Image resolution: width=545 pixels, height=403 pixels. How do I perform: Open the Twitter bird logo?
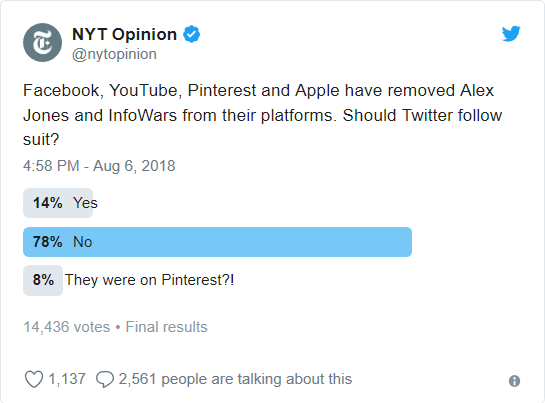(511, 34)
